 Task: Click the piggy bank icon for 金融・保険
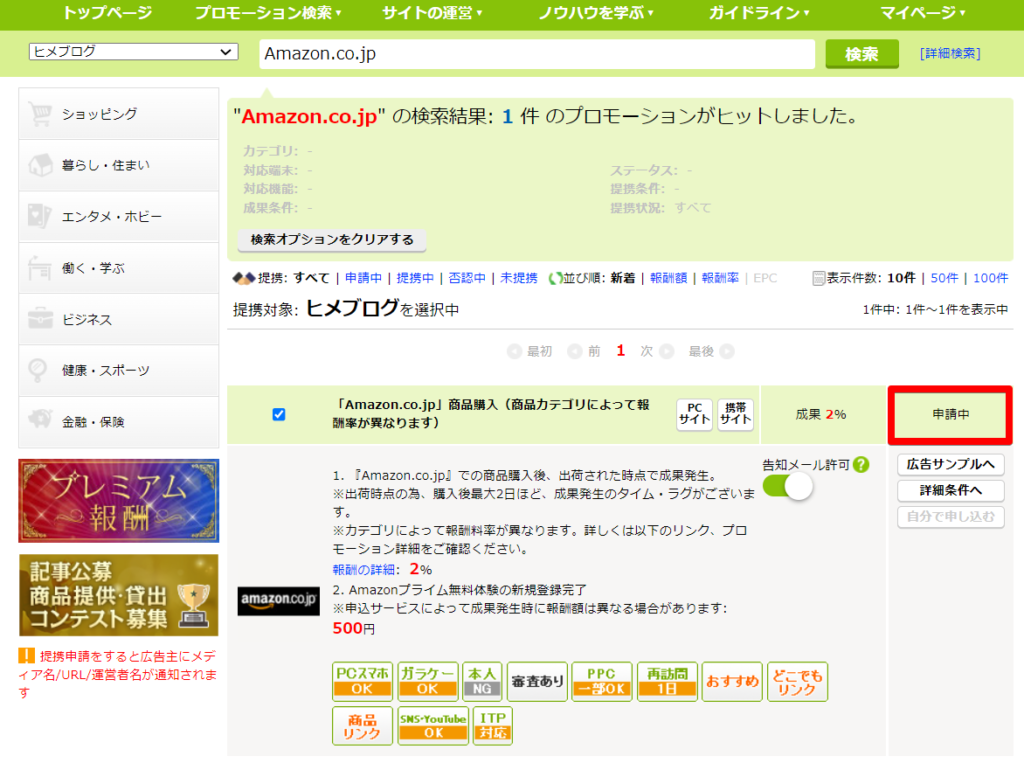click(40, 419)
